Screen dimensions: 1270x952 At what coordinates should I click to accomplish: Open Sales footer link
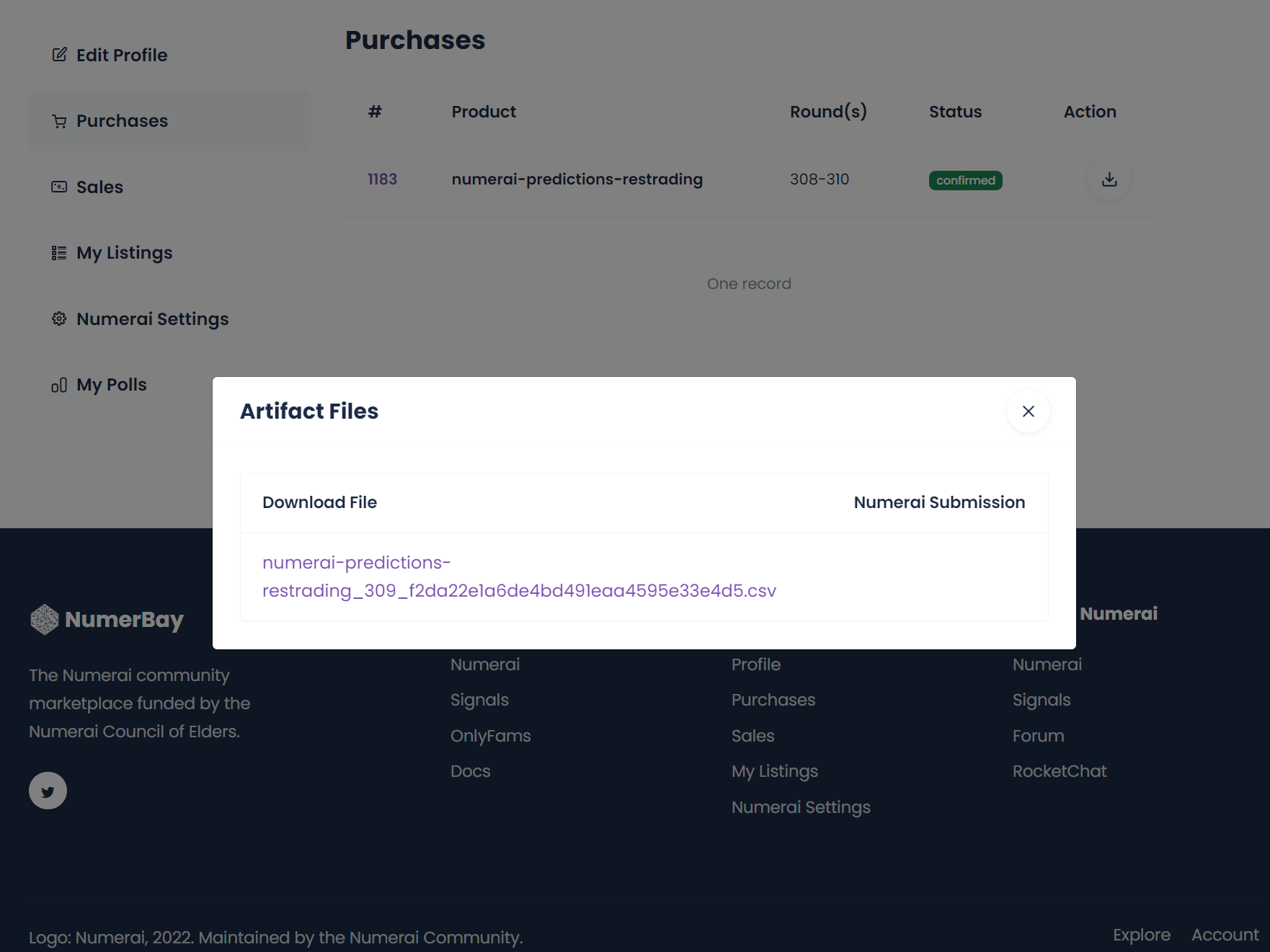coord(752,736)
